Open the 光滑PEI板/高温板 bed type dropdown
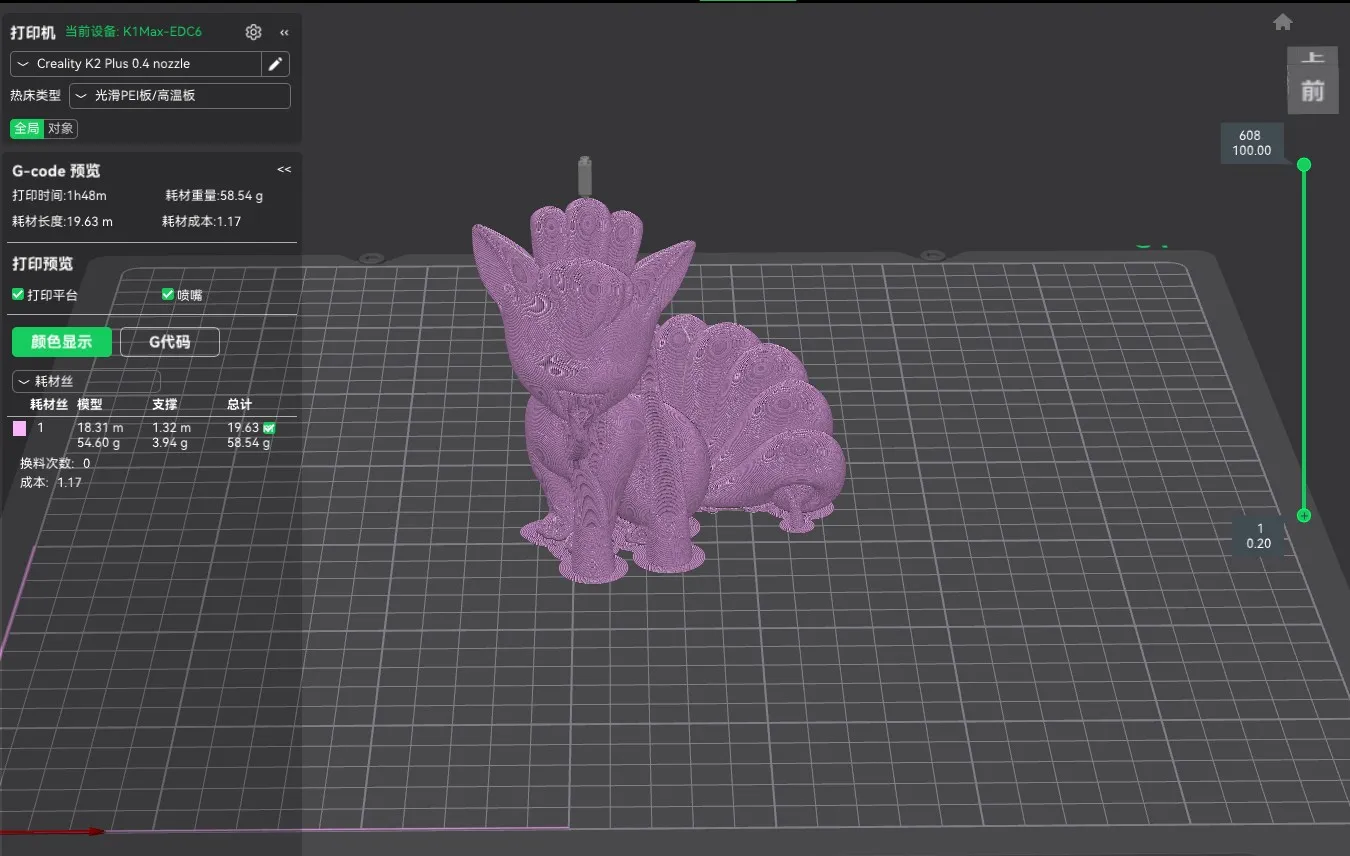This screenshot has height=856, width=1350. tap(180, 96)
